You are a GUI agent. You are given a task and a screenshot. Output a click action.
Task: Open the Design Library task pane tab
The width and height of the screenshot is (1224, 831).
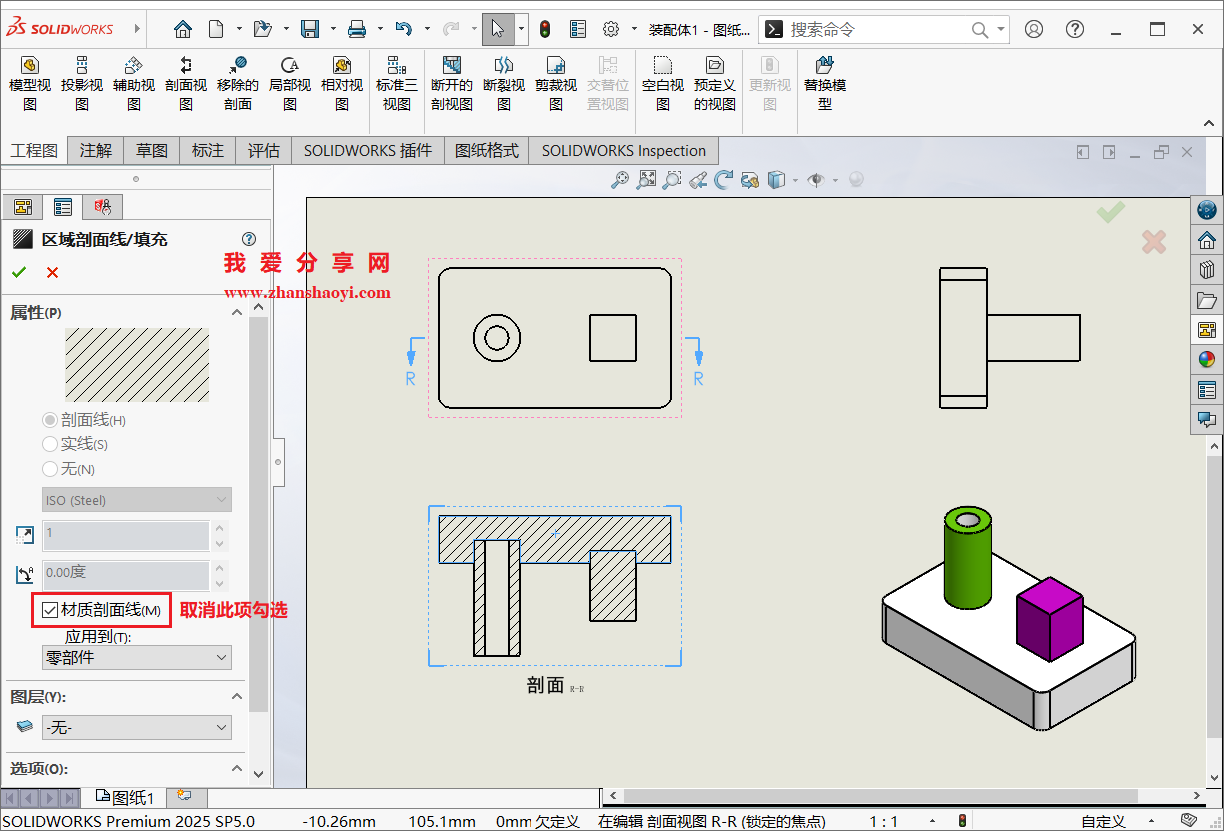point(1207,270)
